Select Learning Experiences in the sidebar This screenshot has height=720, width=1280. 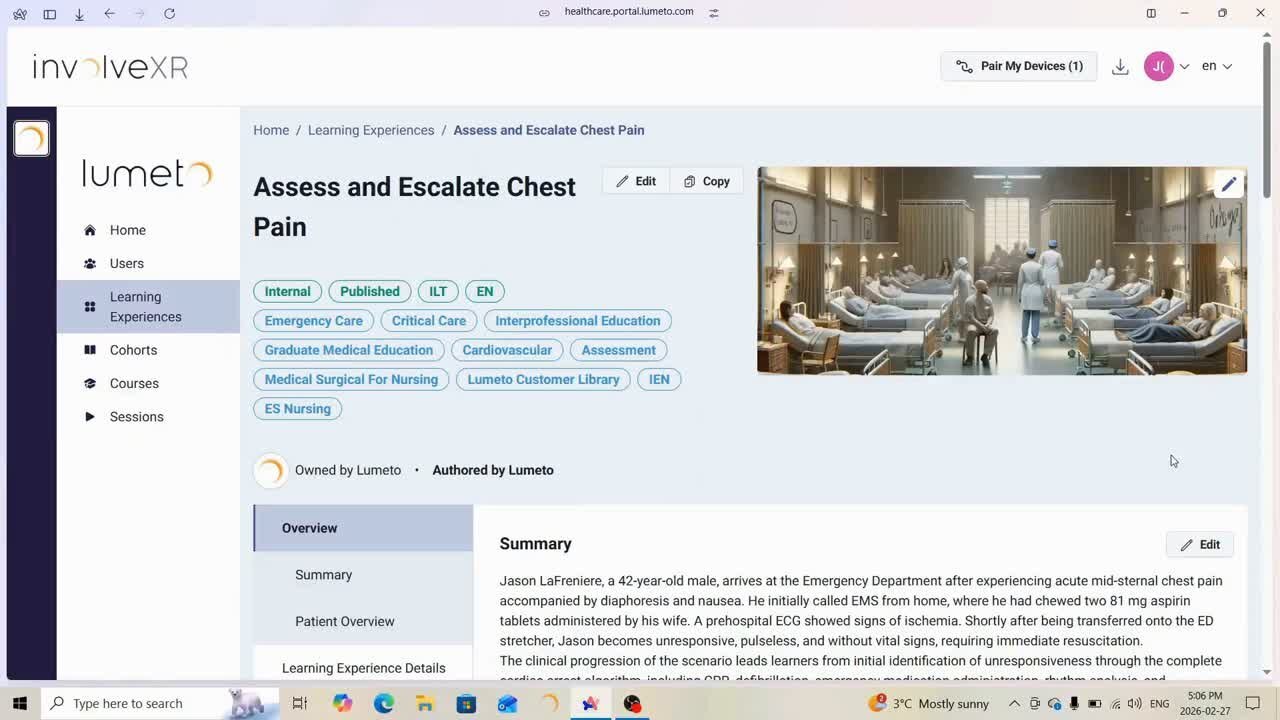tap(148, 306)
